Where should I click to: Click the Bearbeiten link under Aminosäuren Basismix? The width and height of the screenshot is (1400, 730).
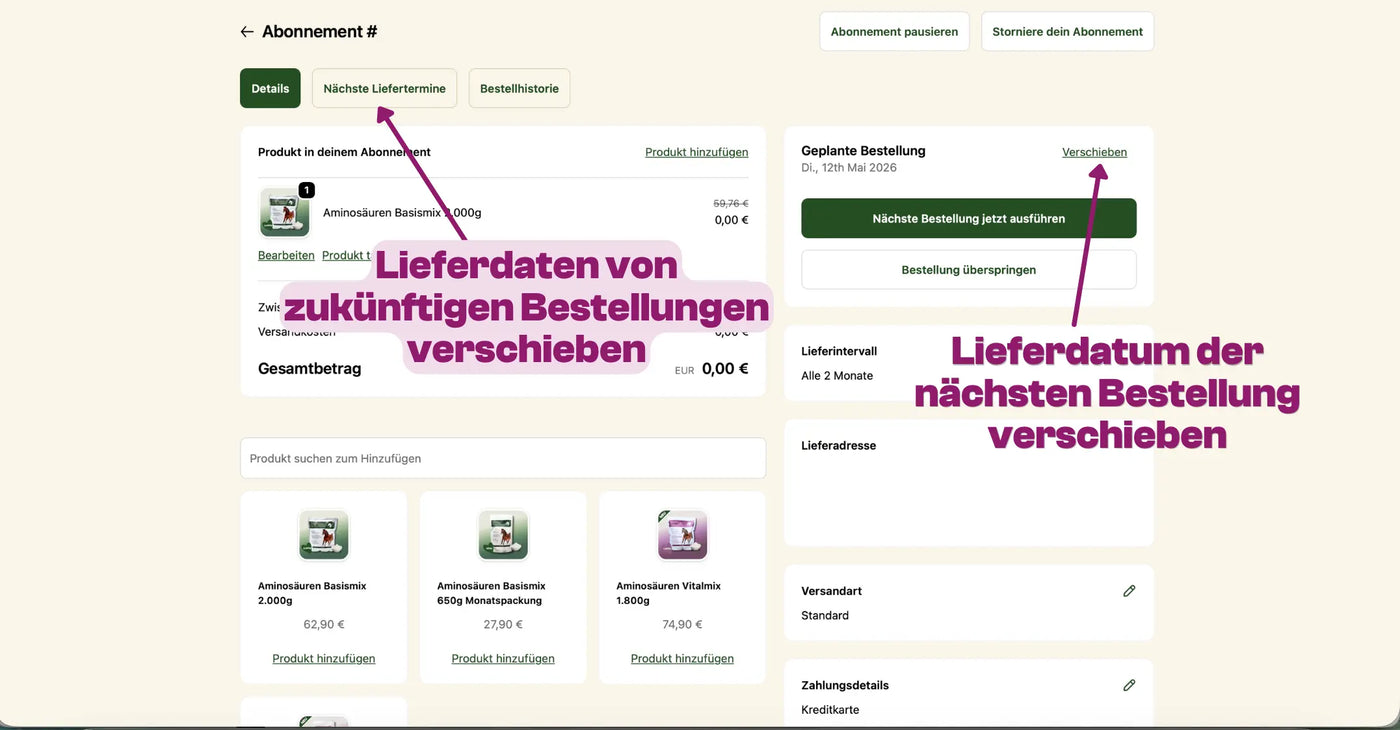[x=286, y=255]
